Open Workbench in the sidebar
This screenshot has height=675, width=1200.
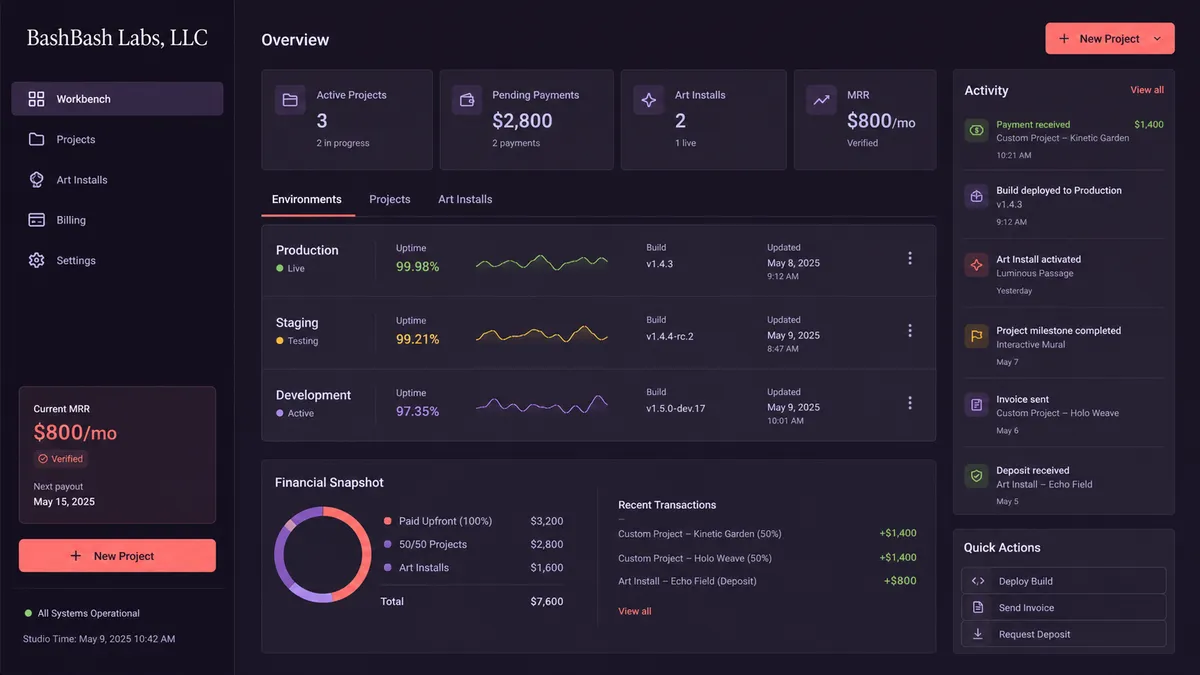117,99
